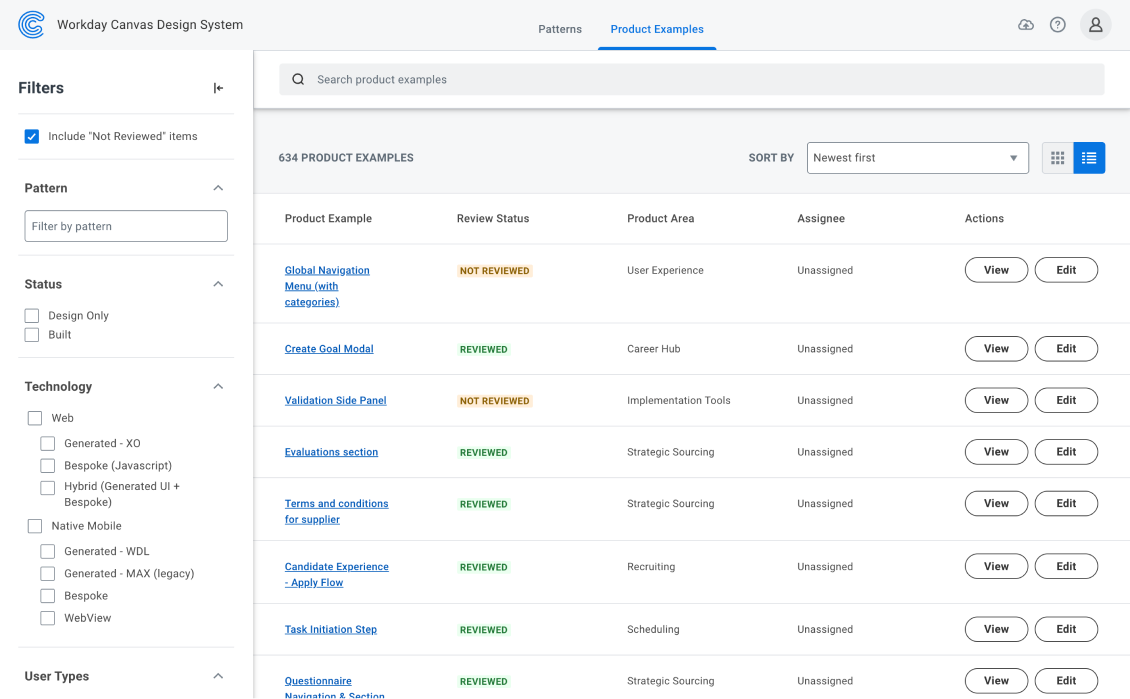Open the cloud download icon in header
The height and width of the screenshot is (699, 1130).
1026,25
